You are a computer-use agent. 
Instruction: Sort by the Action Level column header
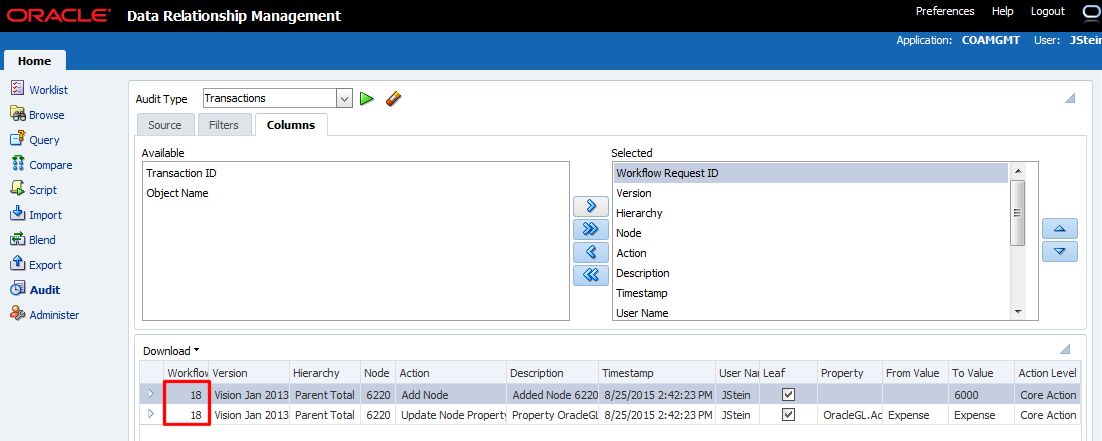coord(1047,373)
